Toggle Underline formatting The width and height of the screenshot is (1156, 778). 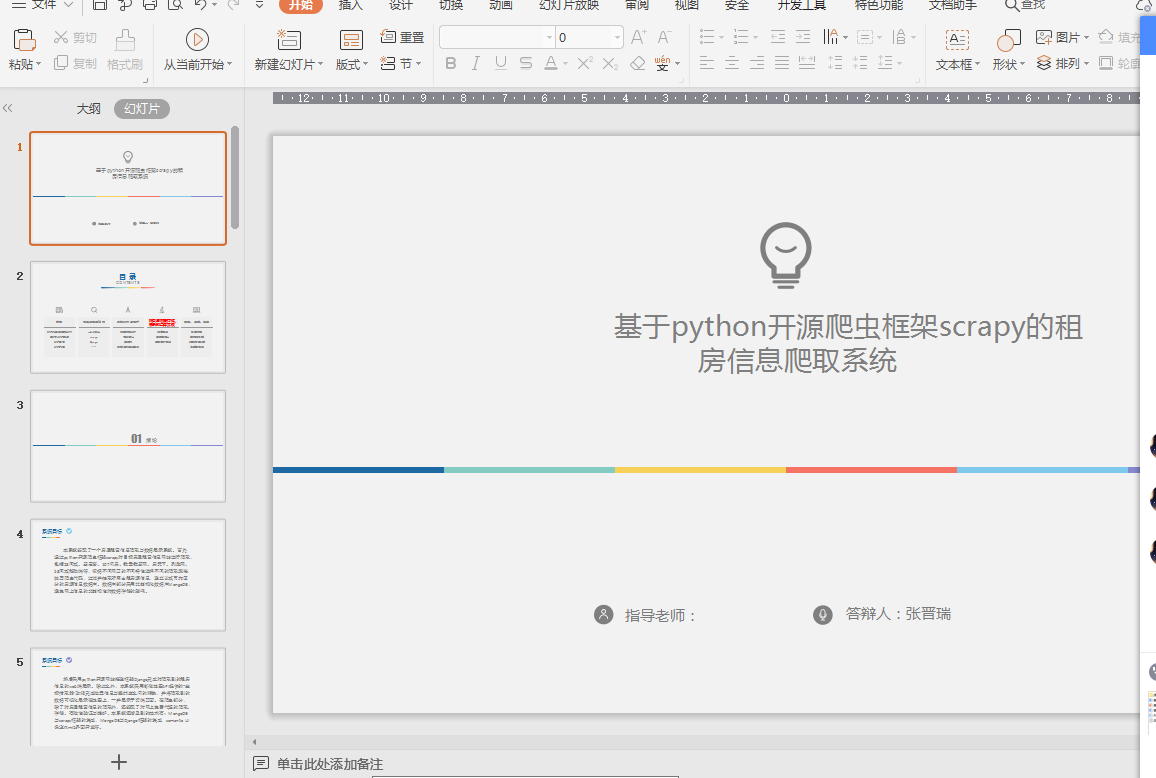[x=501, y=64]
